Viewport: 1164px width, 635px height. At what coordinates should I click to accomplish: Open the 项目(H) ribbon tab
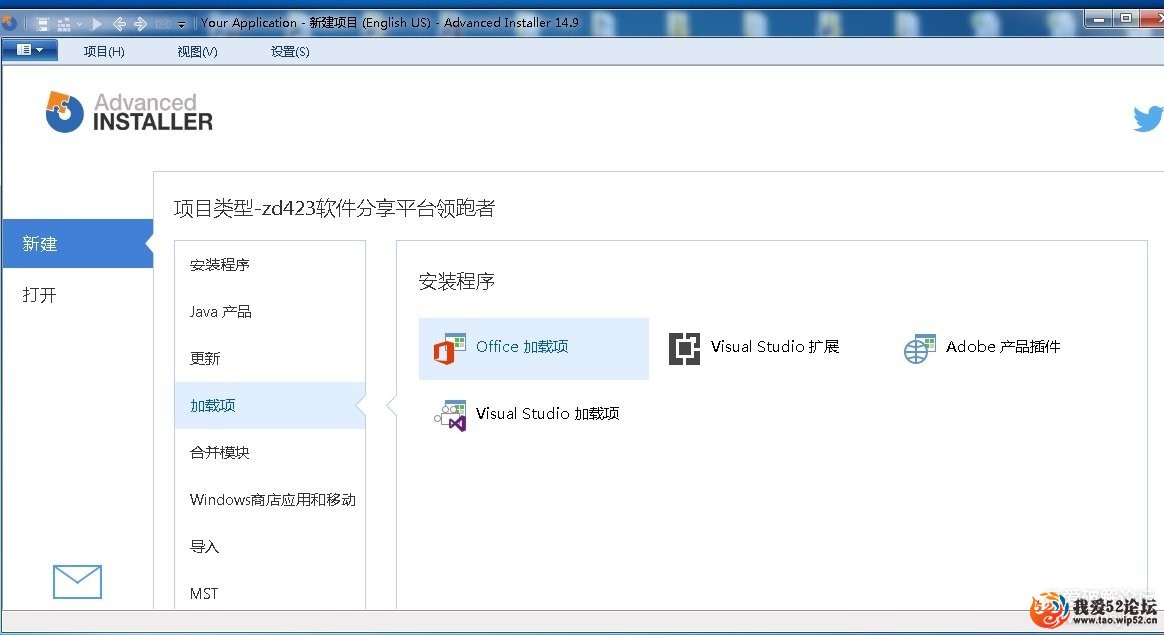tap(104, 51)
